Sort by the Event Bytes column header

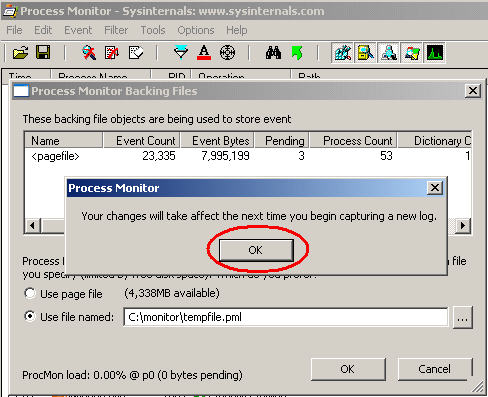coord(217,141)
